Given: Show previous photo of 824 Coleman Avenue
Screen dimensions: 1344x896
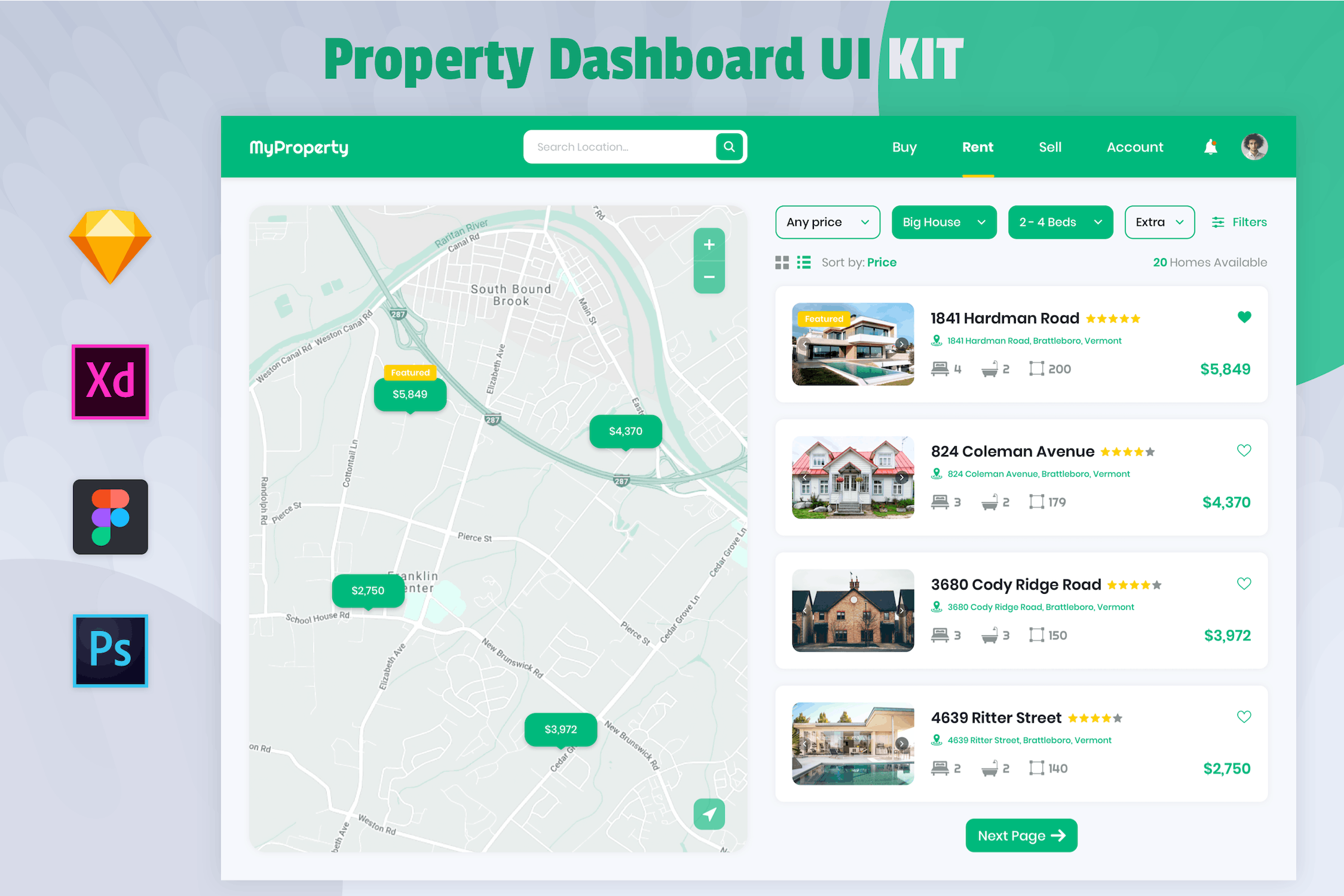Looking at the screenshot, I should pyautogui.click(x=805, y=477).
